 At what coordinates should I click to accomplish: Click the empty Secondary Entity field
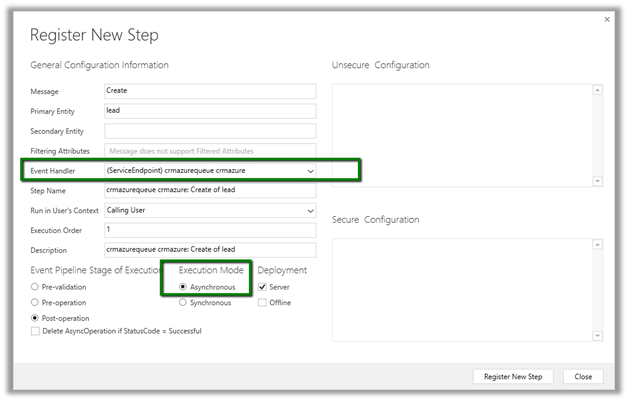[x=209, y=131]
